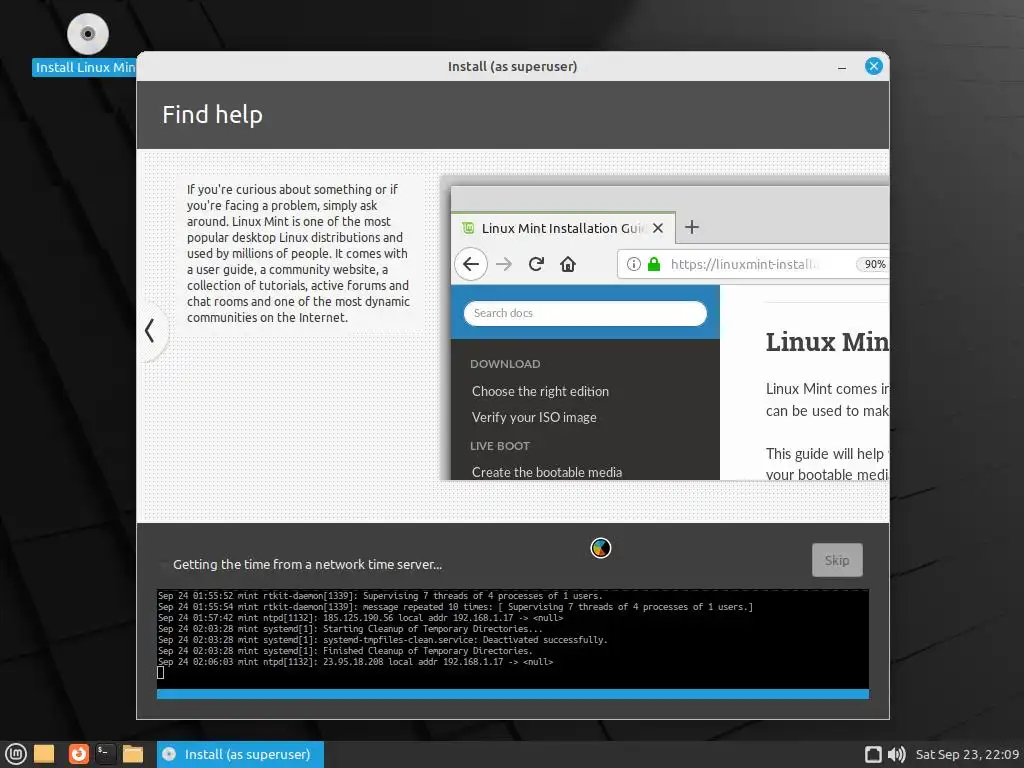
Task: Click the show desktop folder icon in panel
Action: coord(44,754)
